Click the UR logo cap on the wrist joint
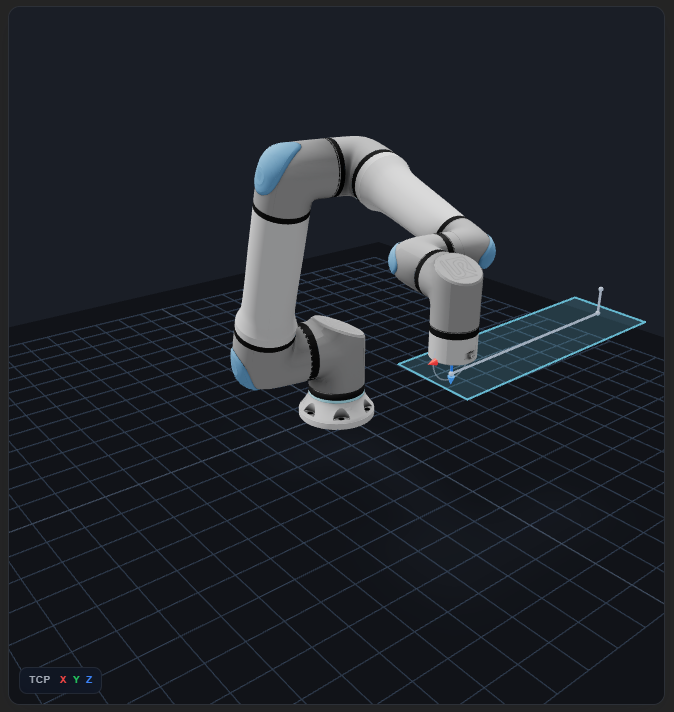674x712 pixels. click(x=458, y=268)
